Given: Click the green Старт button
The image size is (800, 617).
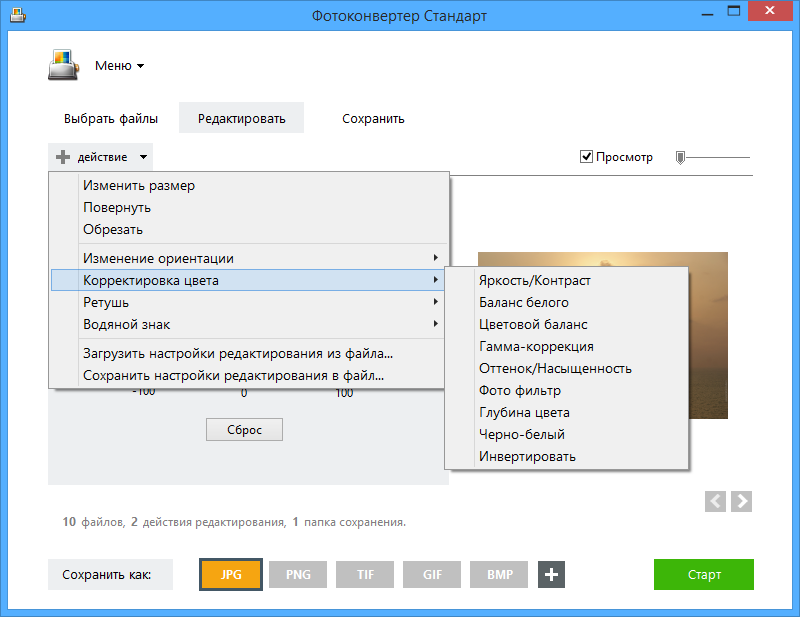Looking at the screenshot, I should point(704,575).
